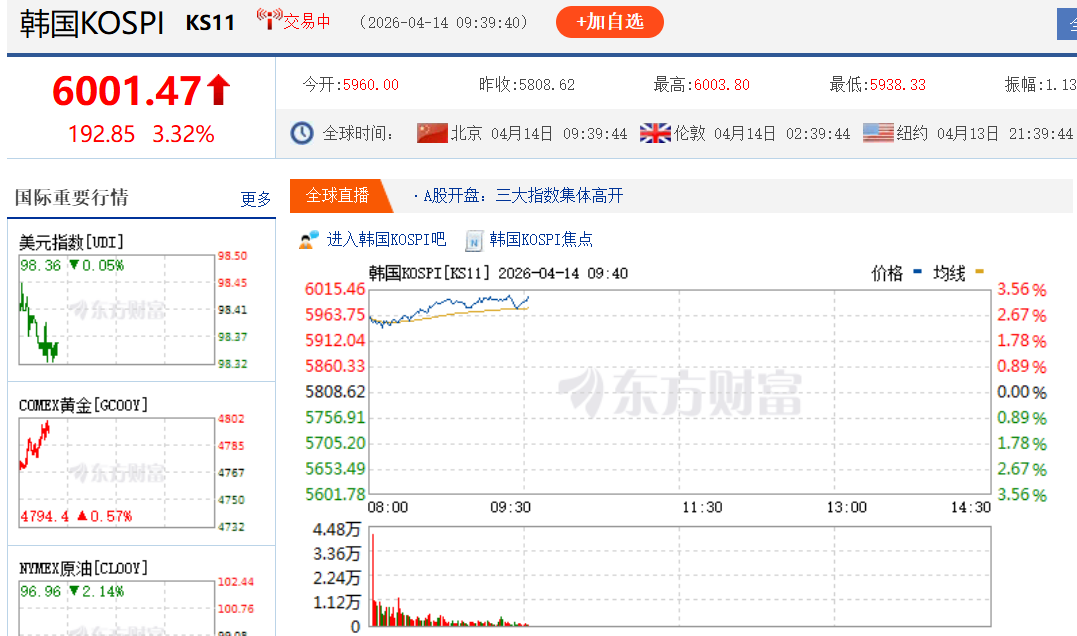Click the 11:30 time axis label
This screenshot has height=636, width=1077.
702,508
